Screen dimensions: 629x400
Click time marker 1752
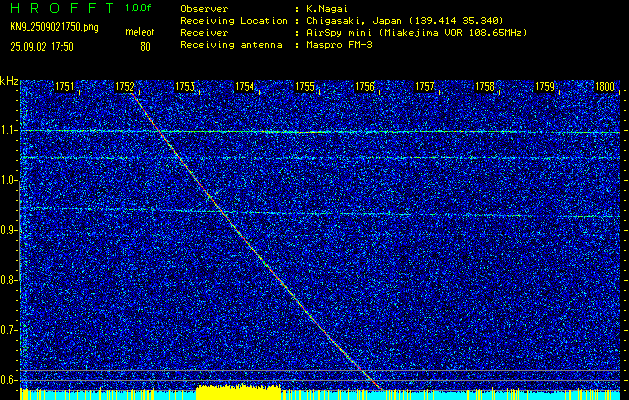click(x=124, y=86)
